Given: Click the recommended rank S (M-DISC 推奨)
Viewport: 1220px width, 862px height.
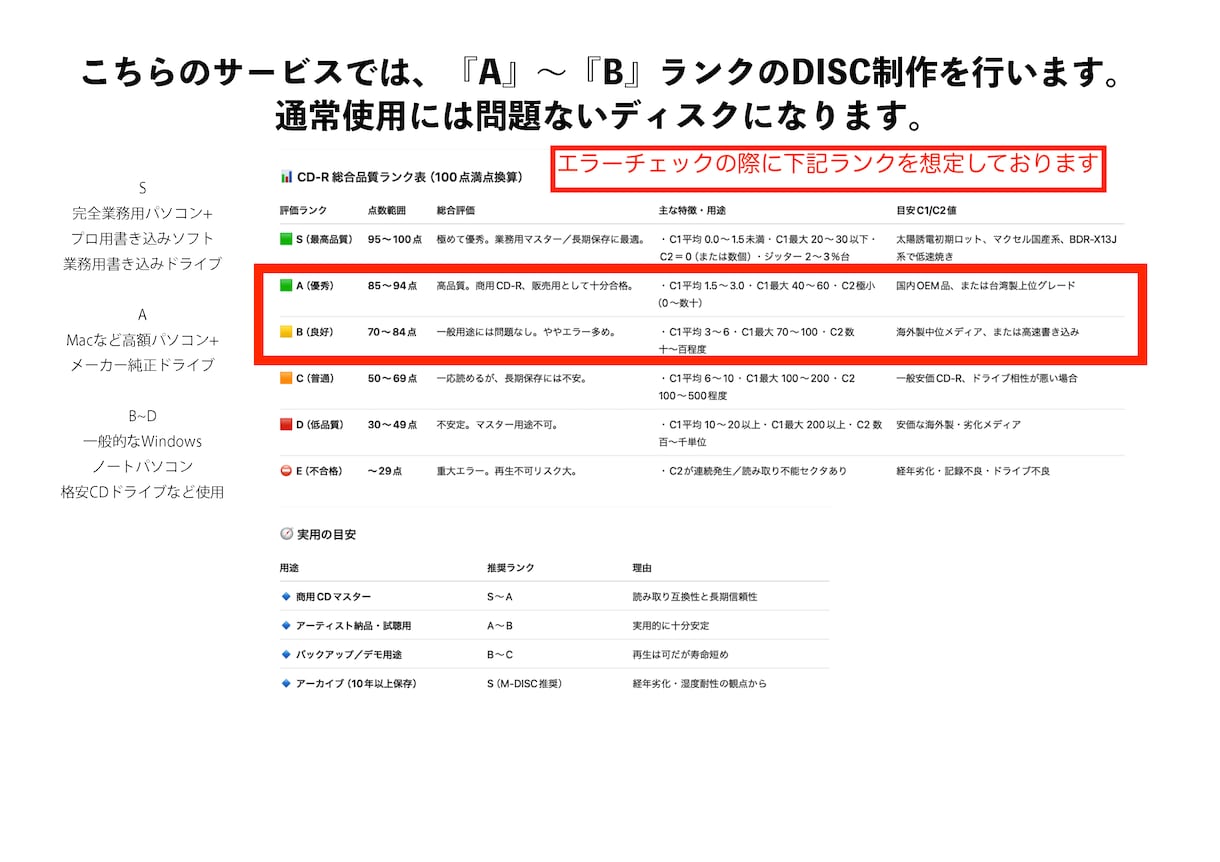Looking at the screenshot, I should point(525,684).
